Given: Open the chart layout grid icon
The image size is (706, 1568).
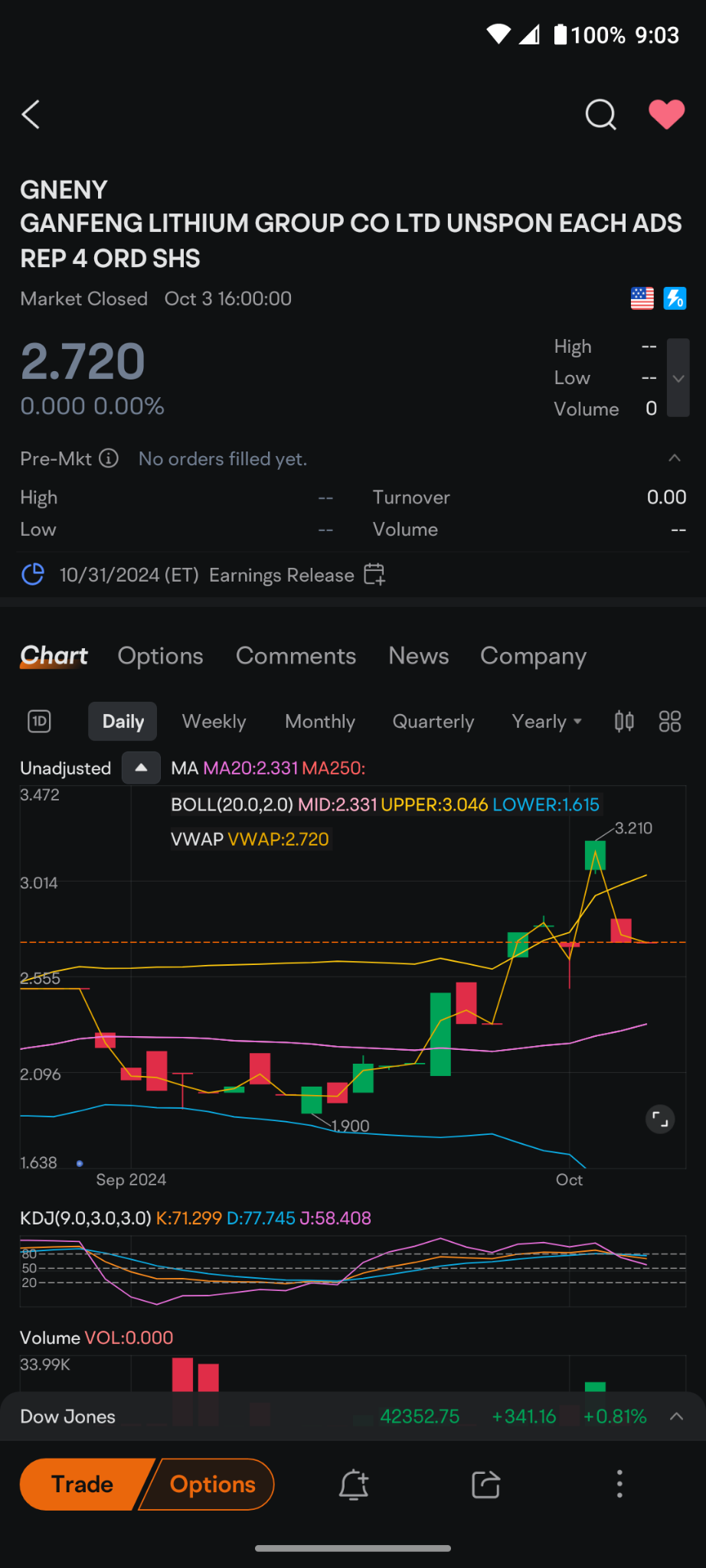Looking at the screenshot, I should [670, 722].
